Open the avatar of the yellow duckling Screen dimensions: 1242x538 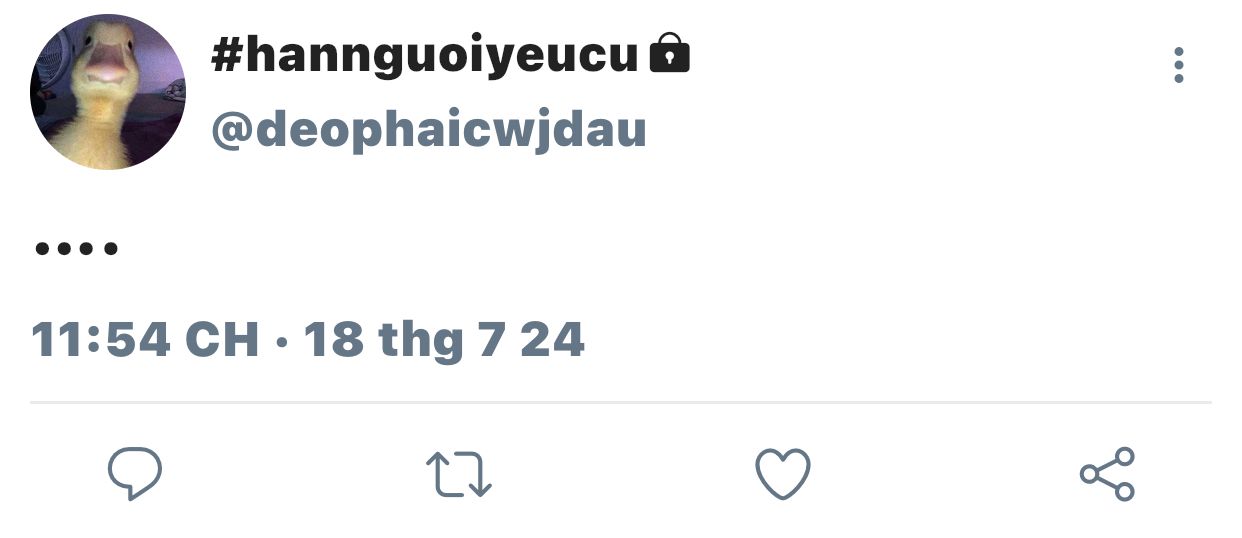coord(108,92)
